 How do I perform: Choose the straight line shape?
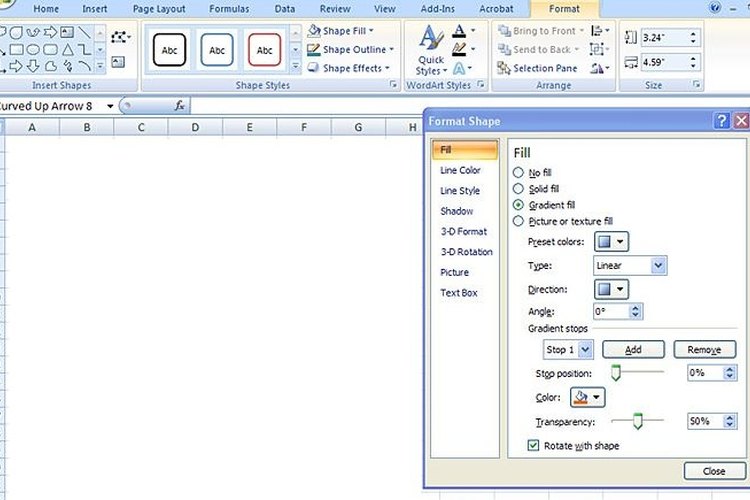(84, 33)
